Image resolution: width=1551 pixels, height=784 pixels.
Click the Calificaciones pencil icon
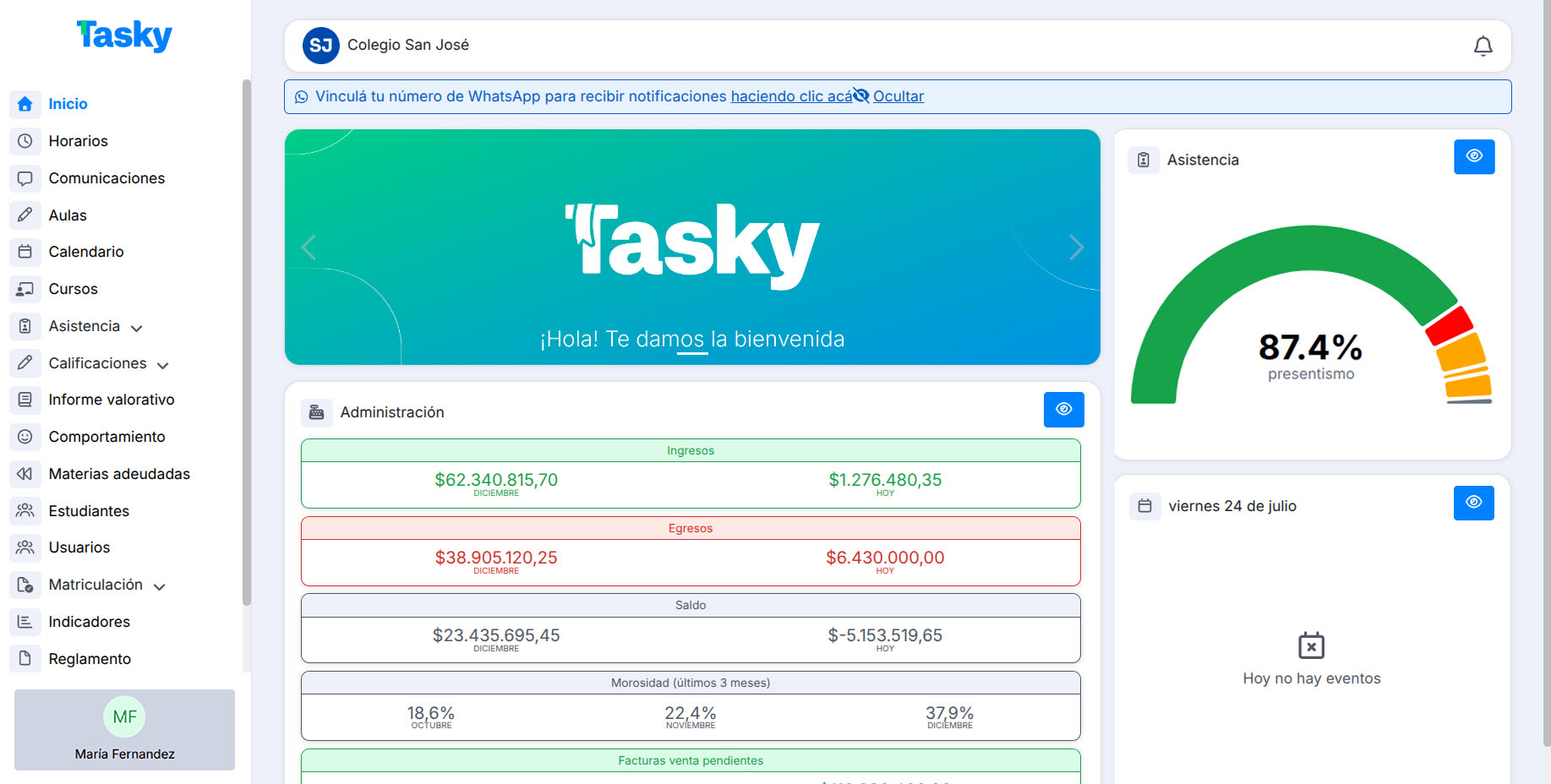[x=25, y=363]
